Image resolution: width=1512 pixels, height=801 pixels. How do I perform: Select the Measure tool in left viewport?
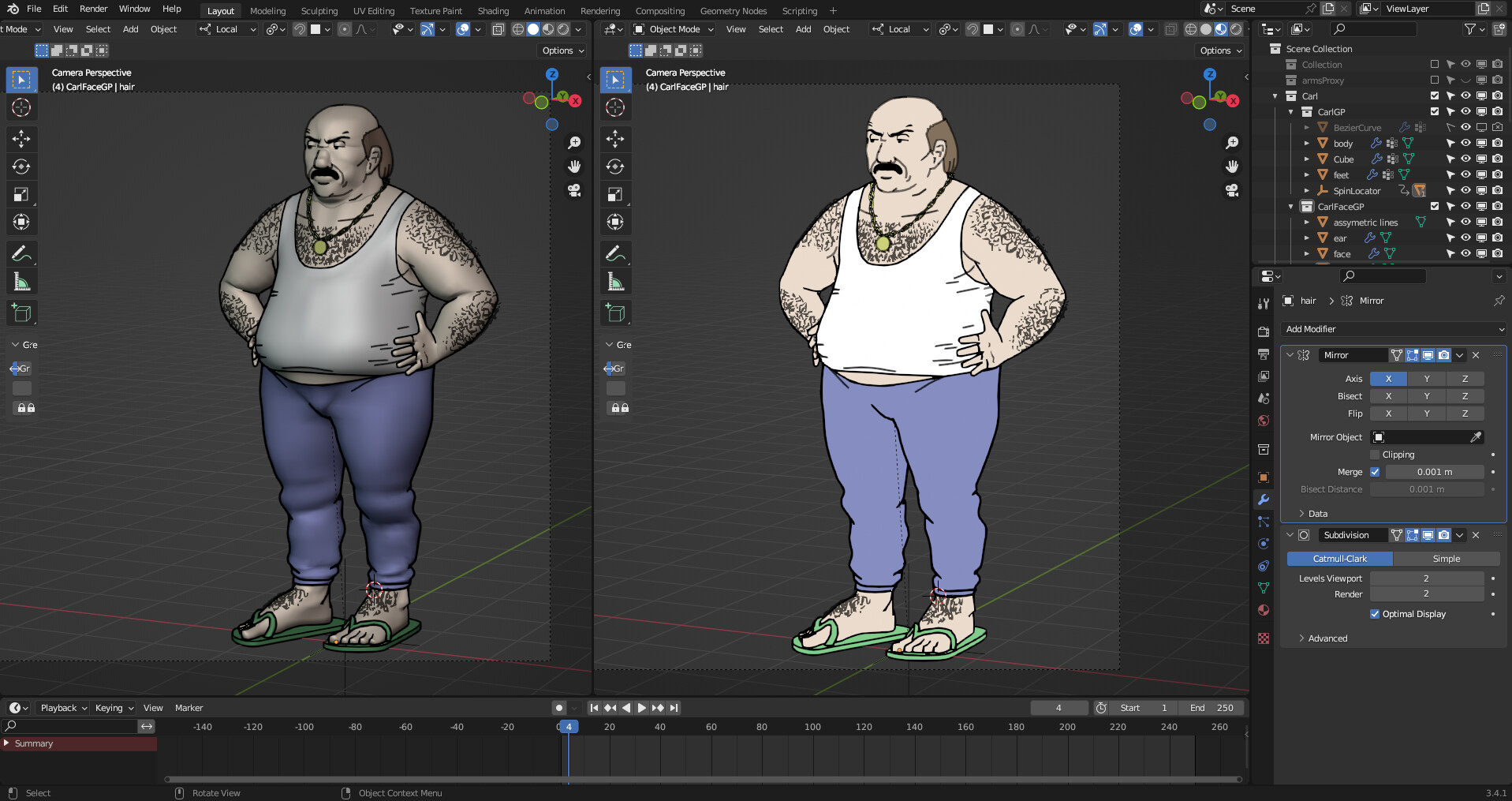pos(21,282)
